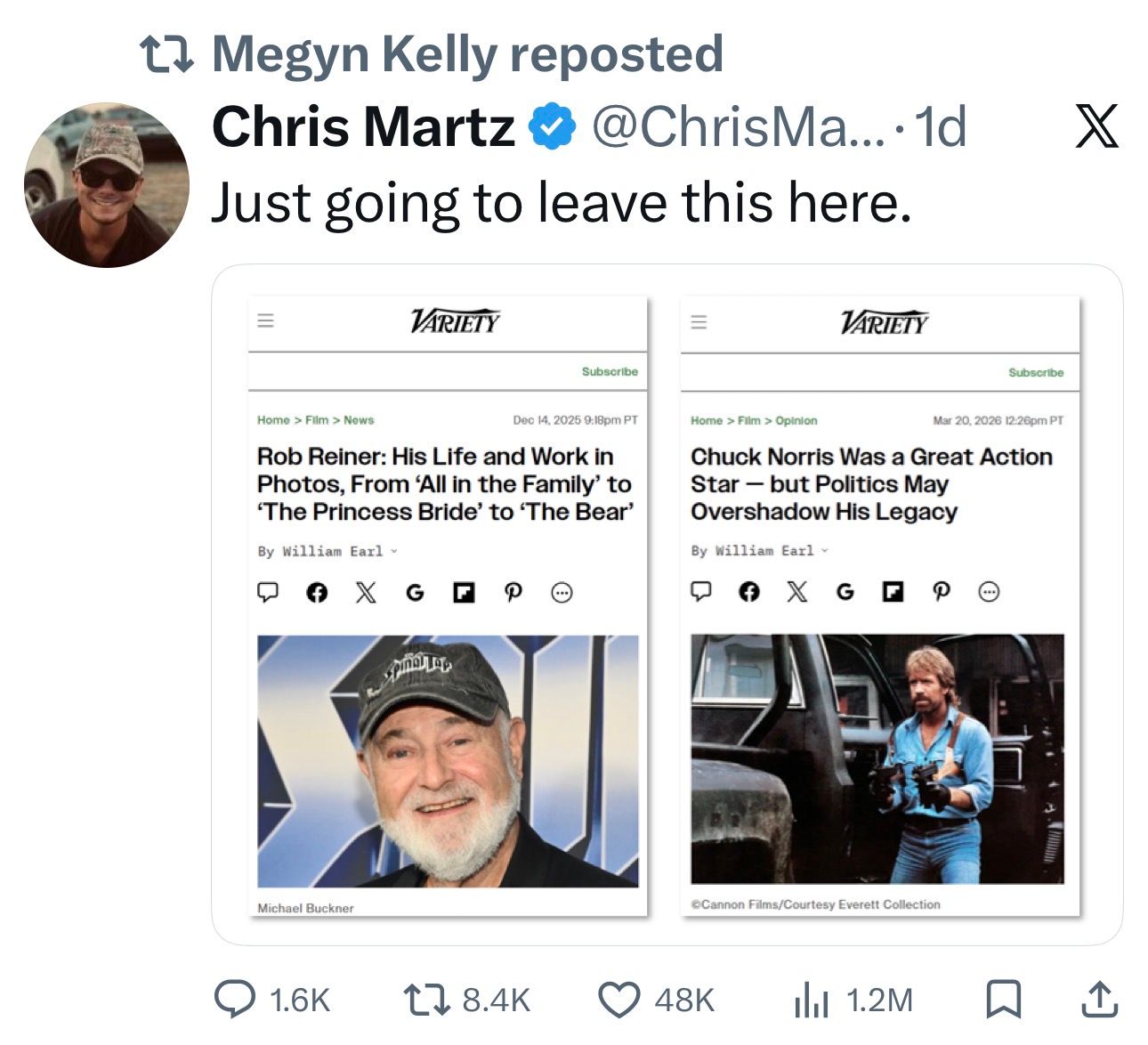Click the blue verified badge icon
Screen dimensions: 1148x1045
click(553, 126)
